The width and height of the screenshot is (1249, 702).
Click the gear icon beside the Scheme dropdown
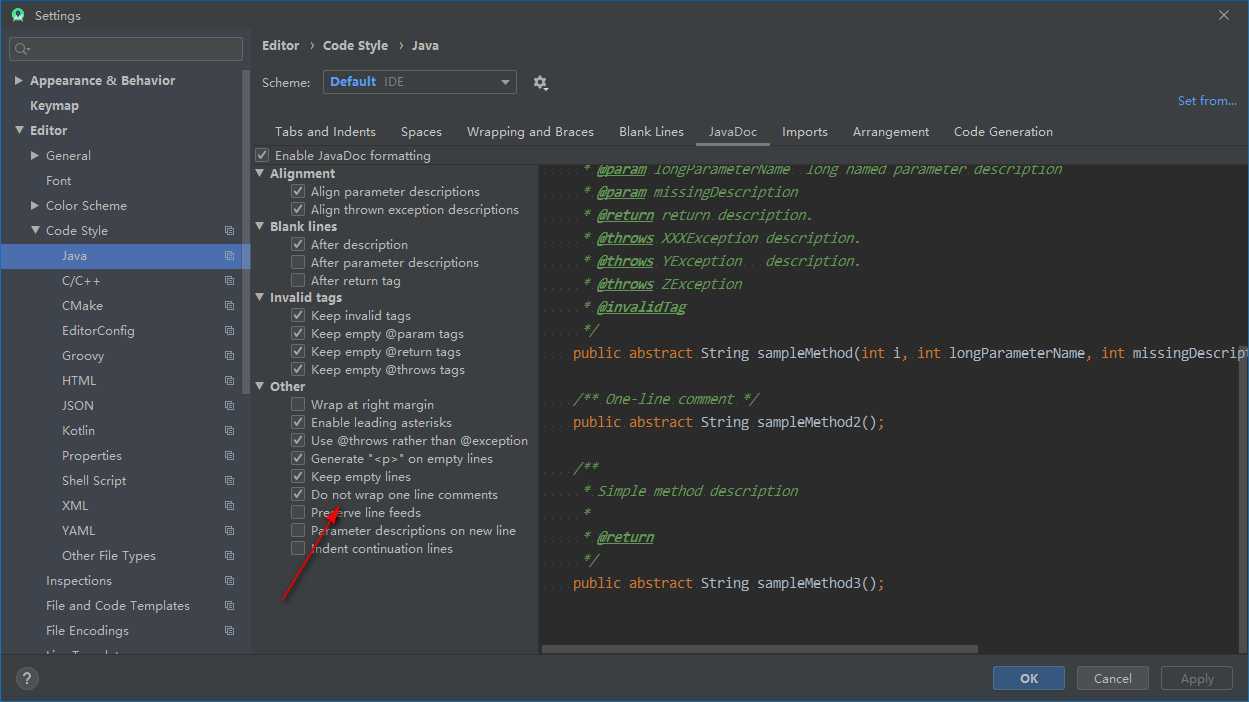tap(541, 83)
